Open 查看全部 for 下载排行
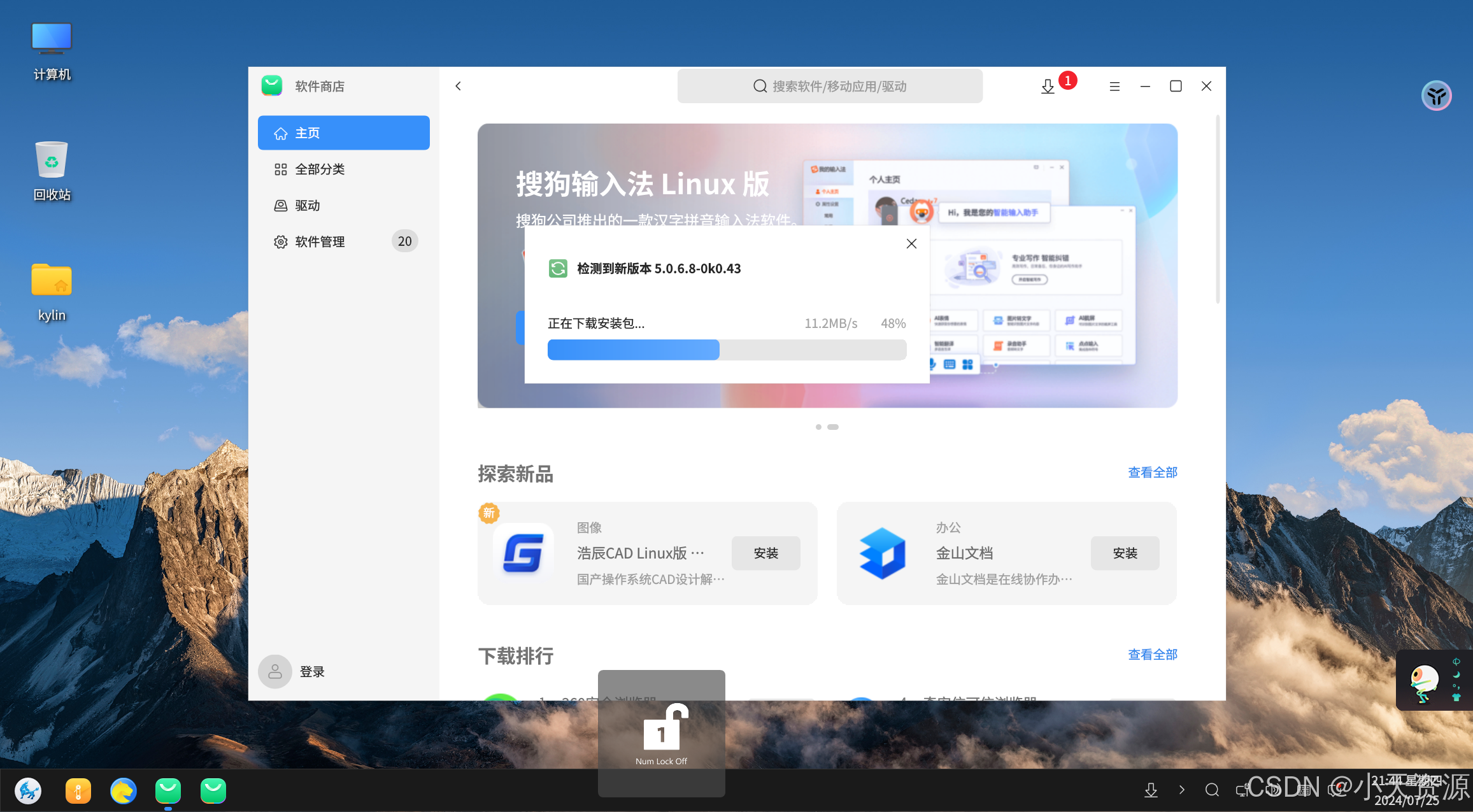The image size is (1473, 812). pos(1152,655)
